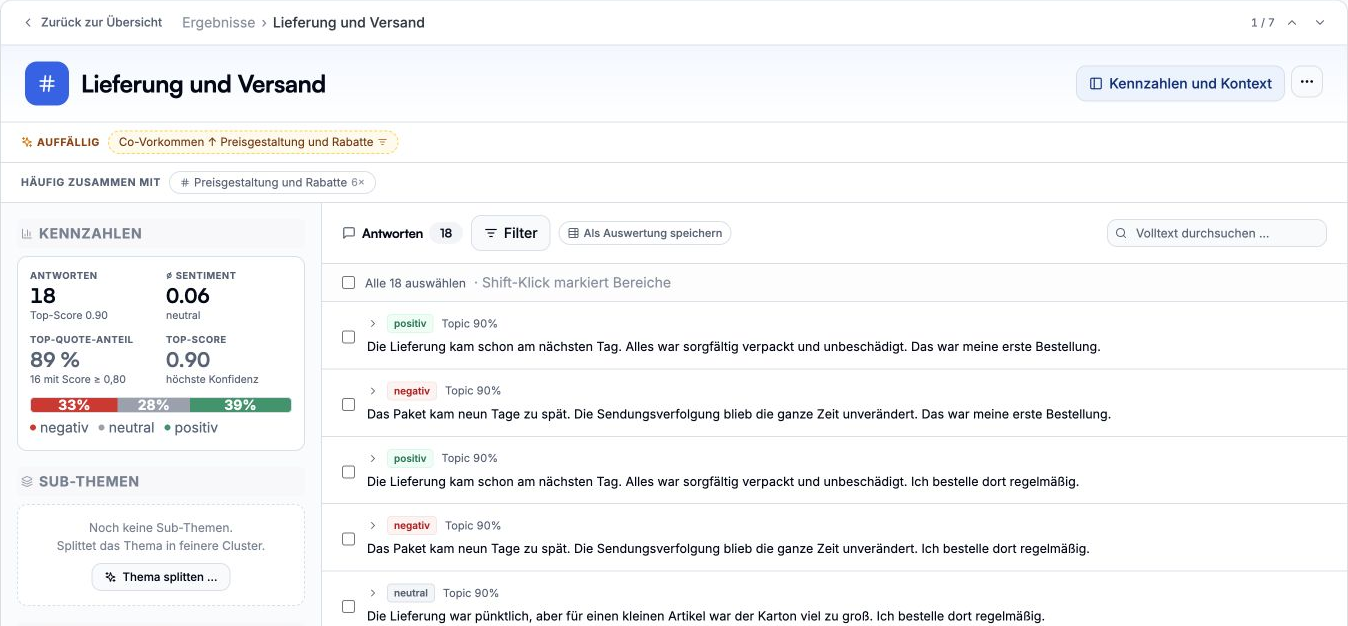The height and width of the screenshot is (626, 1348).
Task: Focus the Volltext durchsuchen search field
Action: [1217, 233]
